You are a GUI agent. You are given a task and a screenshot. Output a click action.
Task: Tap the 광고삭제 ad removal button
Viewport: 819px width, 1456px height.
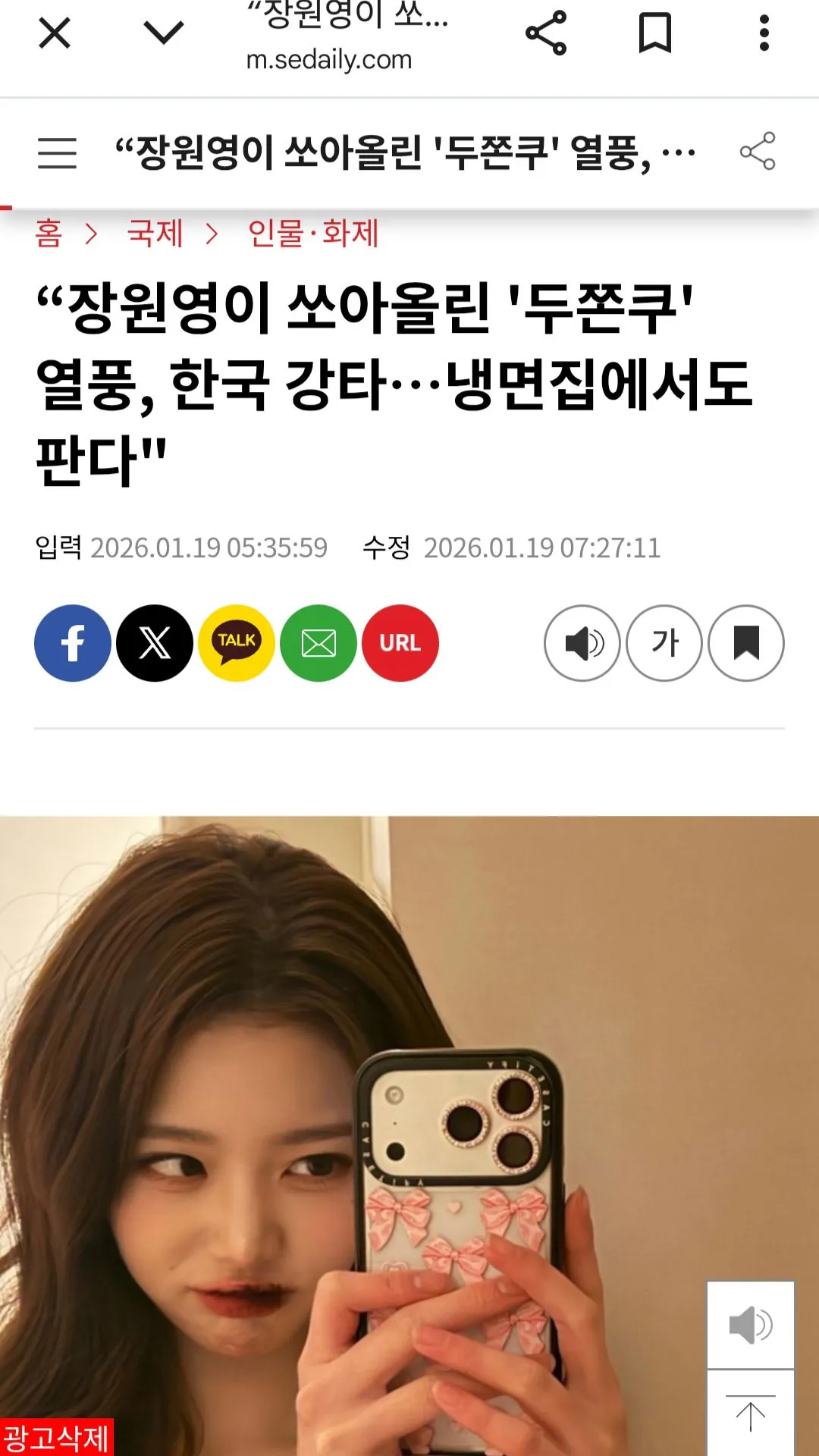pyautogui.click(x=57, y=1437)
